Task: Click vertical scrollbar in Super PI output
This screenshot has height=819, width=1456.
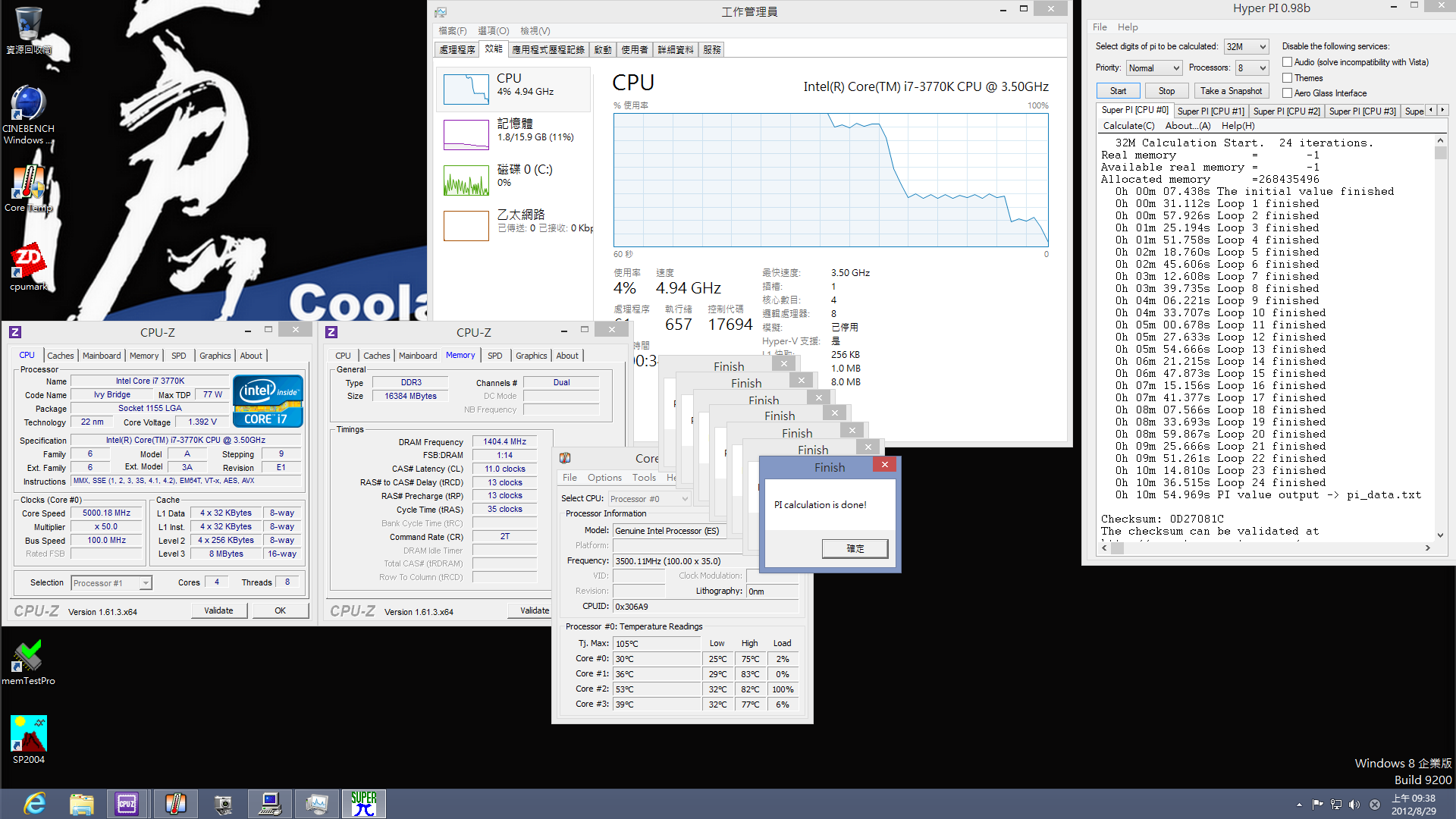Action: point(1441,338)
